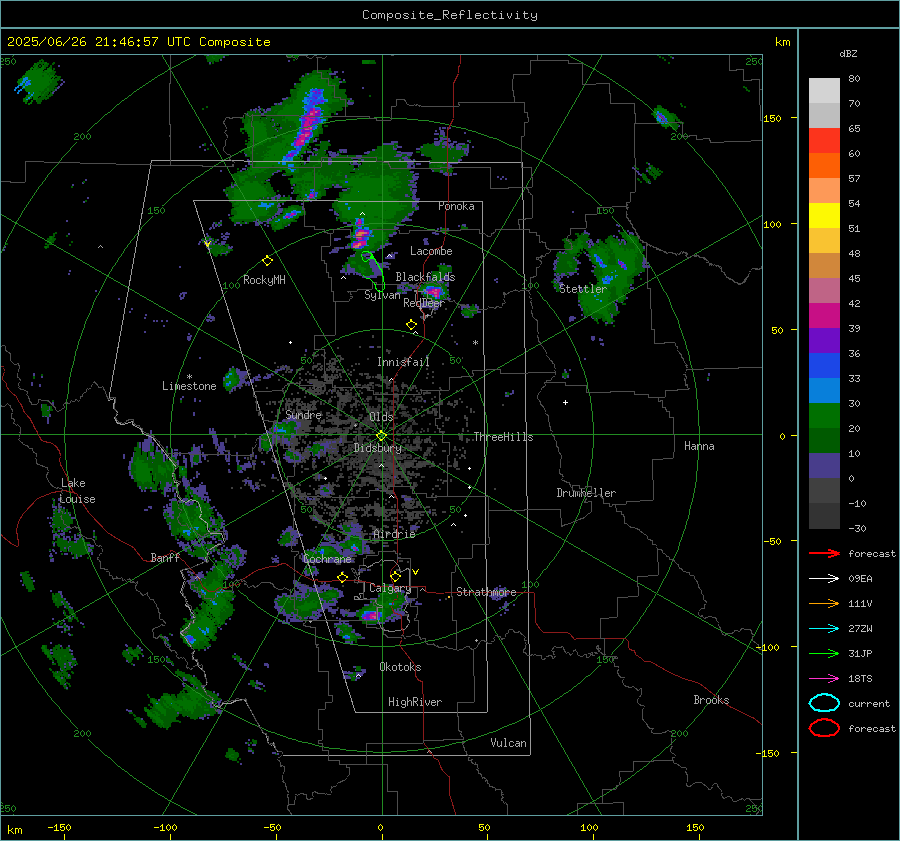
Task: Click the Stettler city label
Action: pos(583,289)
